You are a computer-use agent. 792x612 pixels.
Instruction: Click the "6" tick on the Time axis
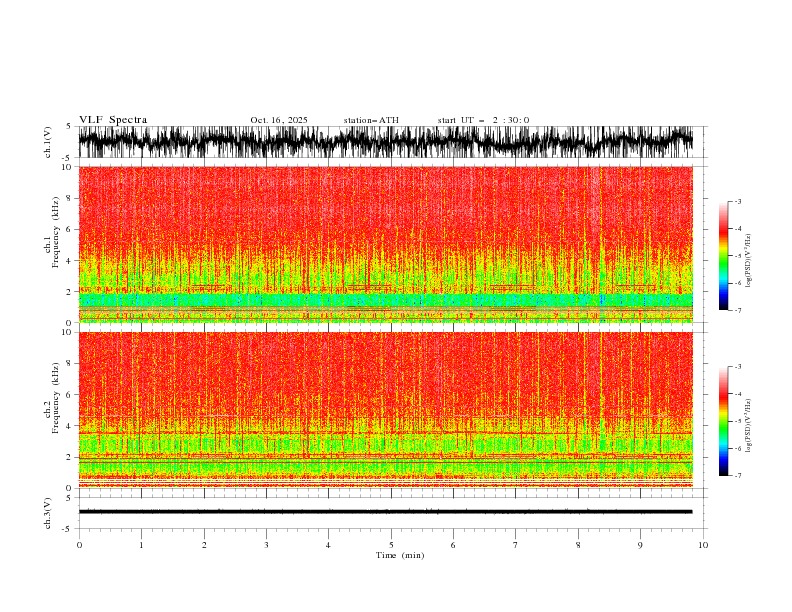coord(453,545)
